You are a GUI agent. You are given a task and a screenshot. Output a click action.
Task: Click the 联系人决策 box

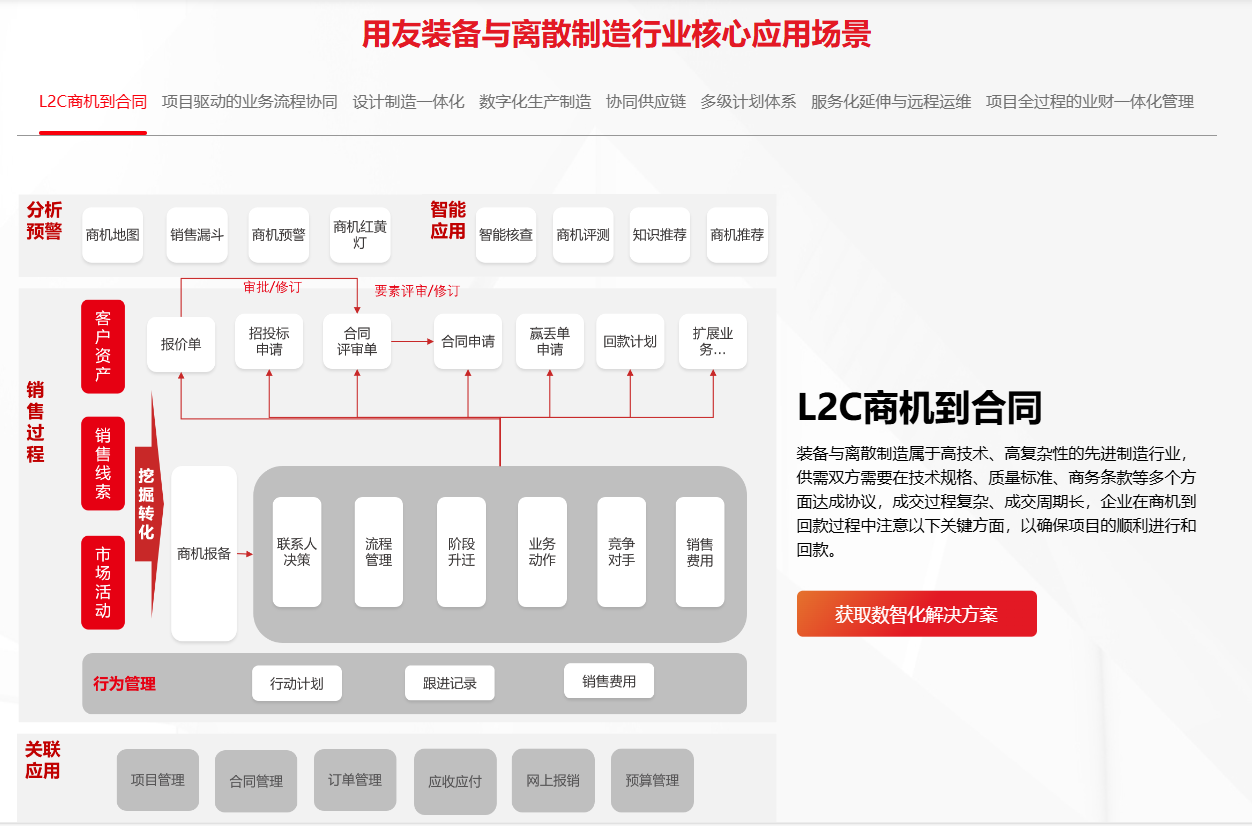(x=297, y=552)
